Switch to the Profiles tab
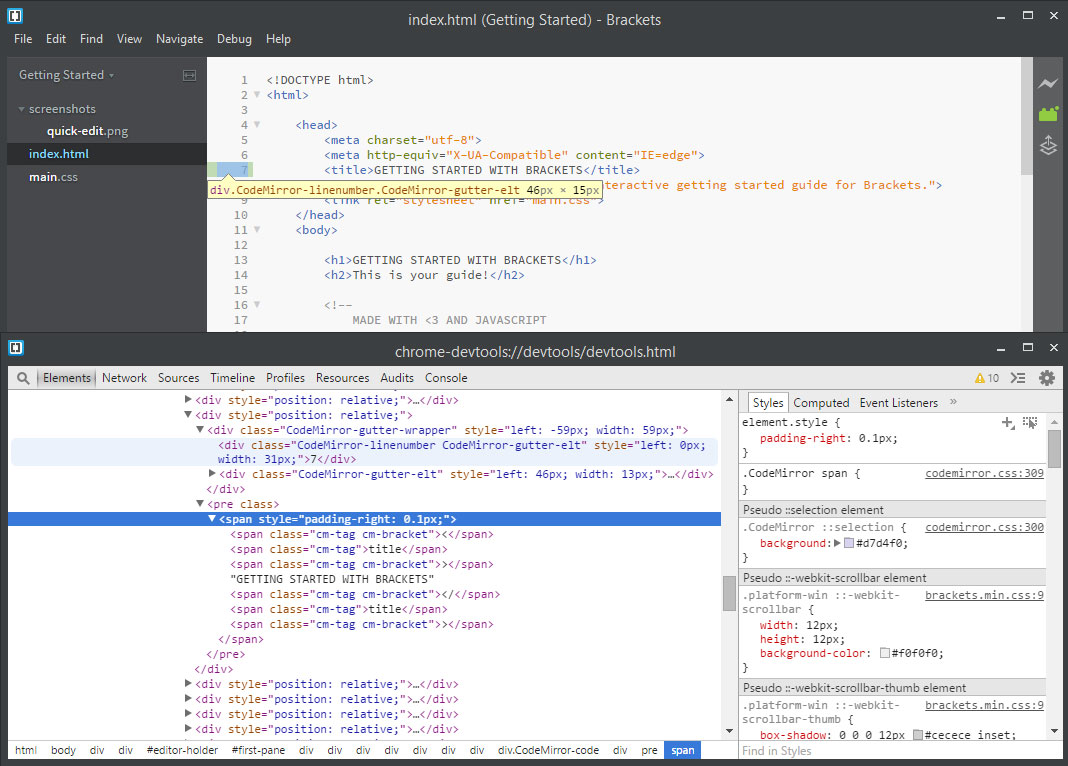Screen dimensions: 1068x766 tap(285, 378)
